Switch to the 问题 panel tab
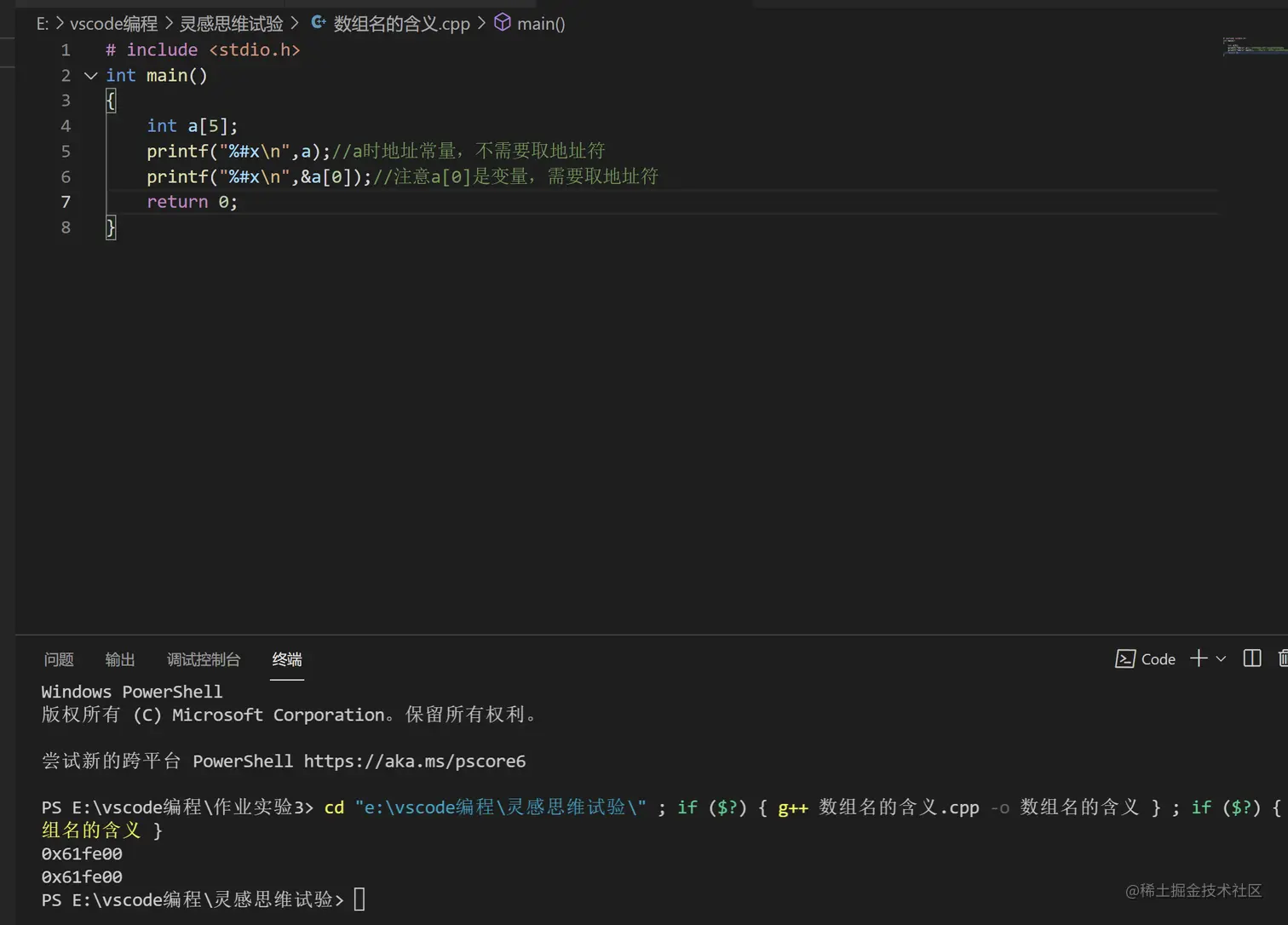 (59, 659)
